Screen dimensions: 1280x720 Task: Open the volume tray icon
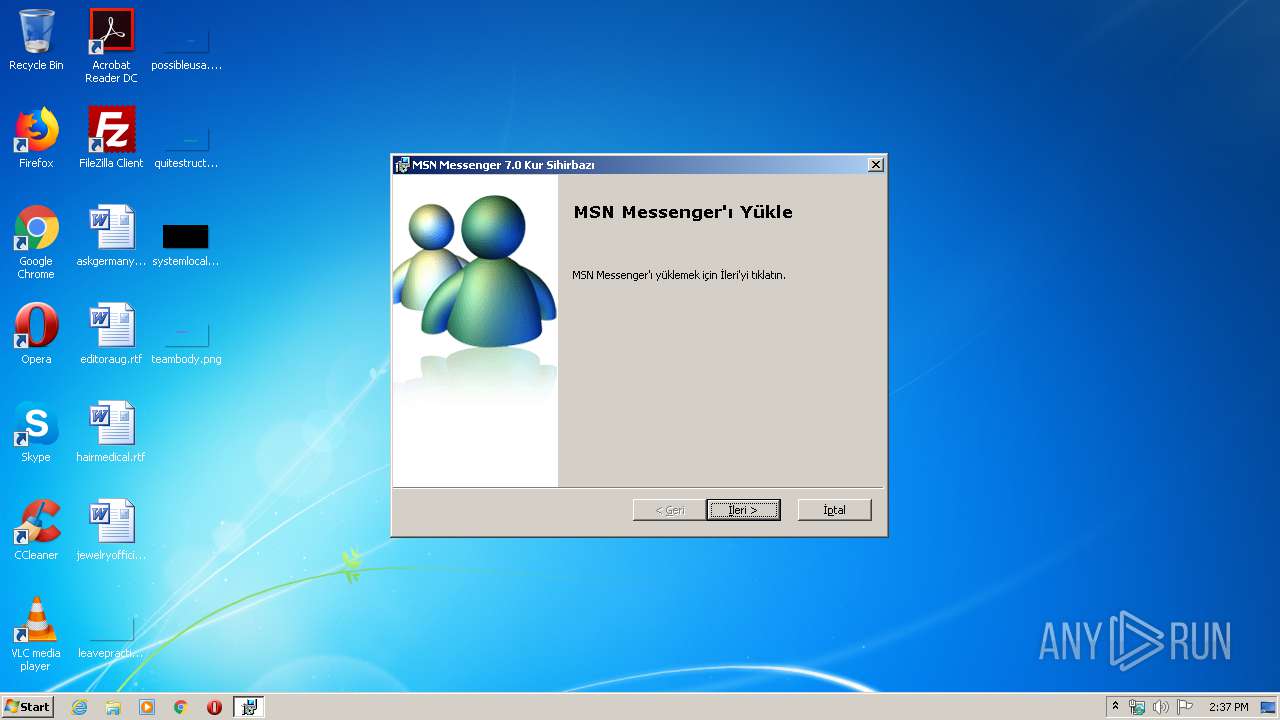click(1161, 707)
